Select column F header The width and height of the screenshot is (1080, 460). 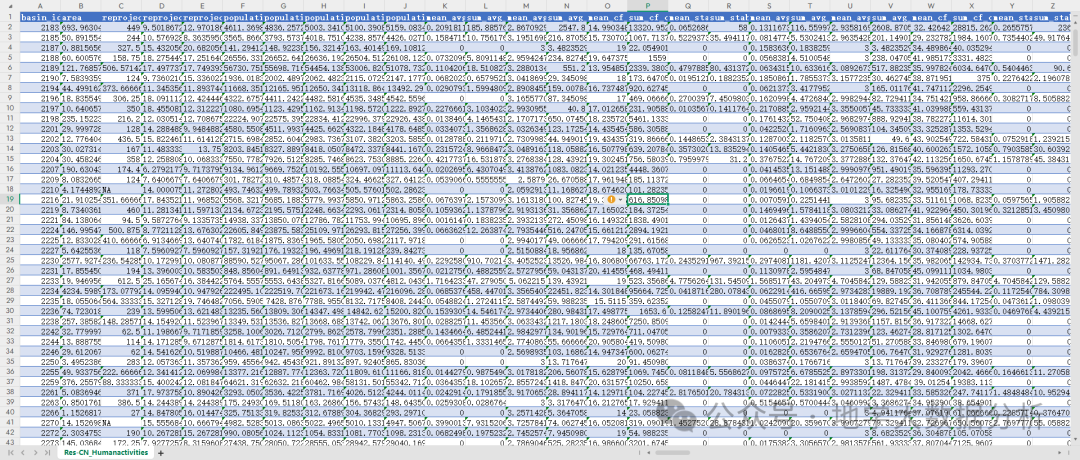pos(243,7)
